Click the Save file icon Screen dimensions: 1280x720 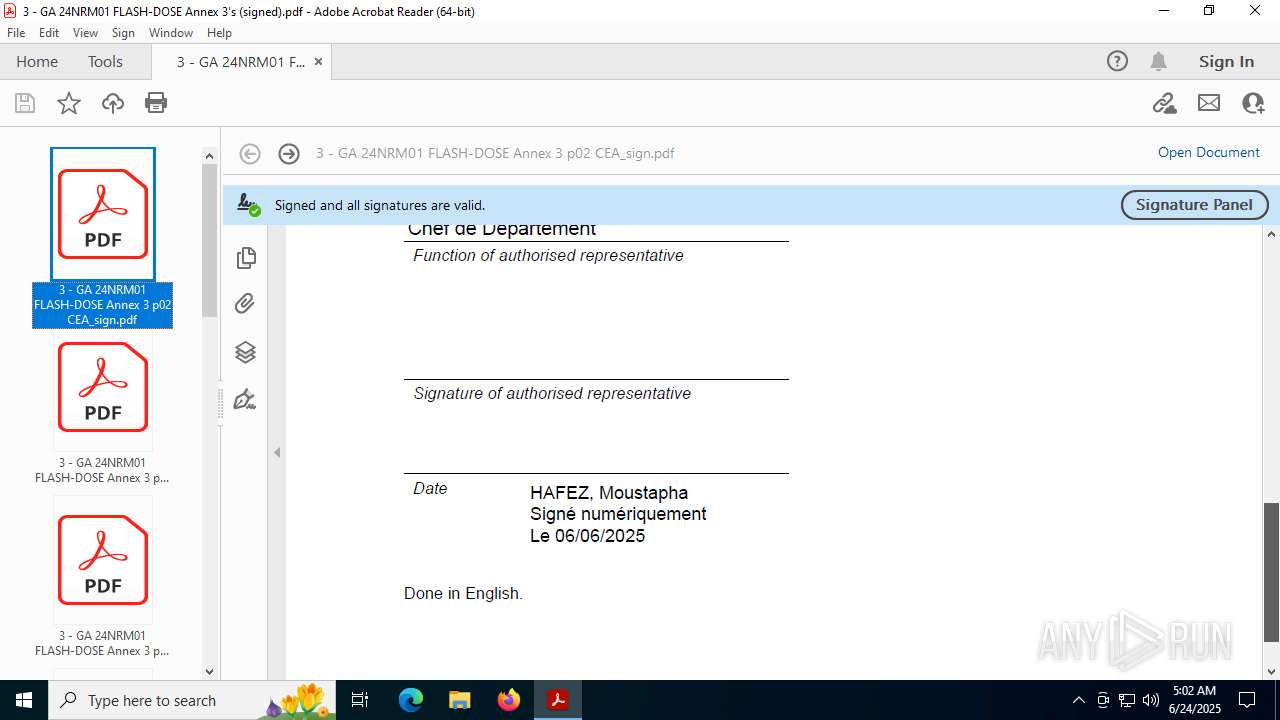point(25,103)
